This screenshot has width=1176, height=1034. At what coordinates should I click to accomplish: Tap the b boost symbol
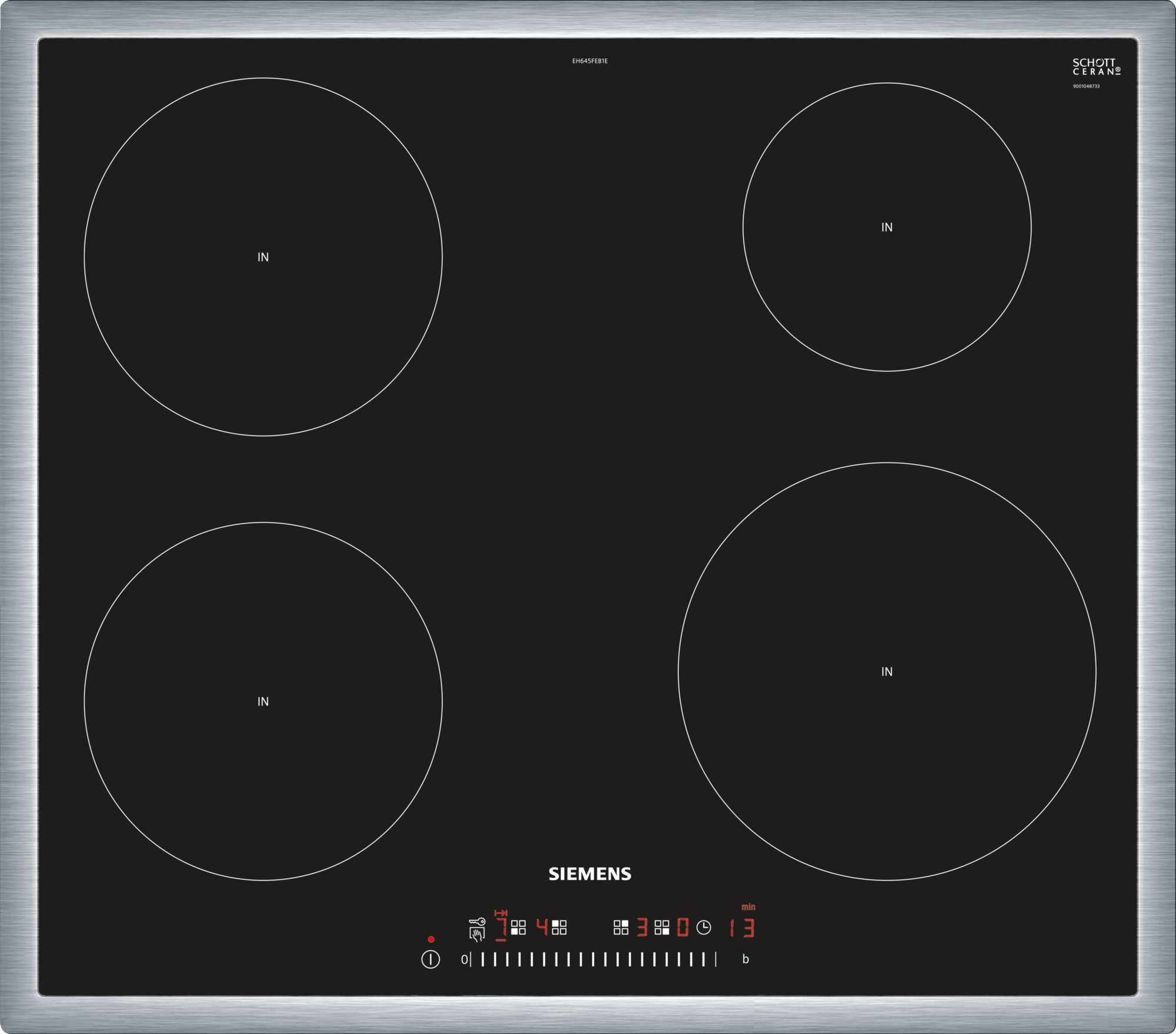click(746, 959)
